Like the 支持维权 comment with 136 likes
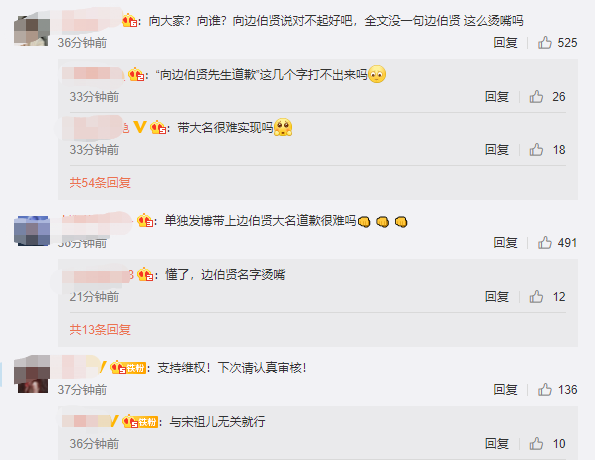 tap(545, 389)
